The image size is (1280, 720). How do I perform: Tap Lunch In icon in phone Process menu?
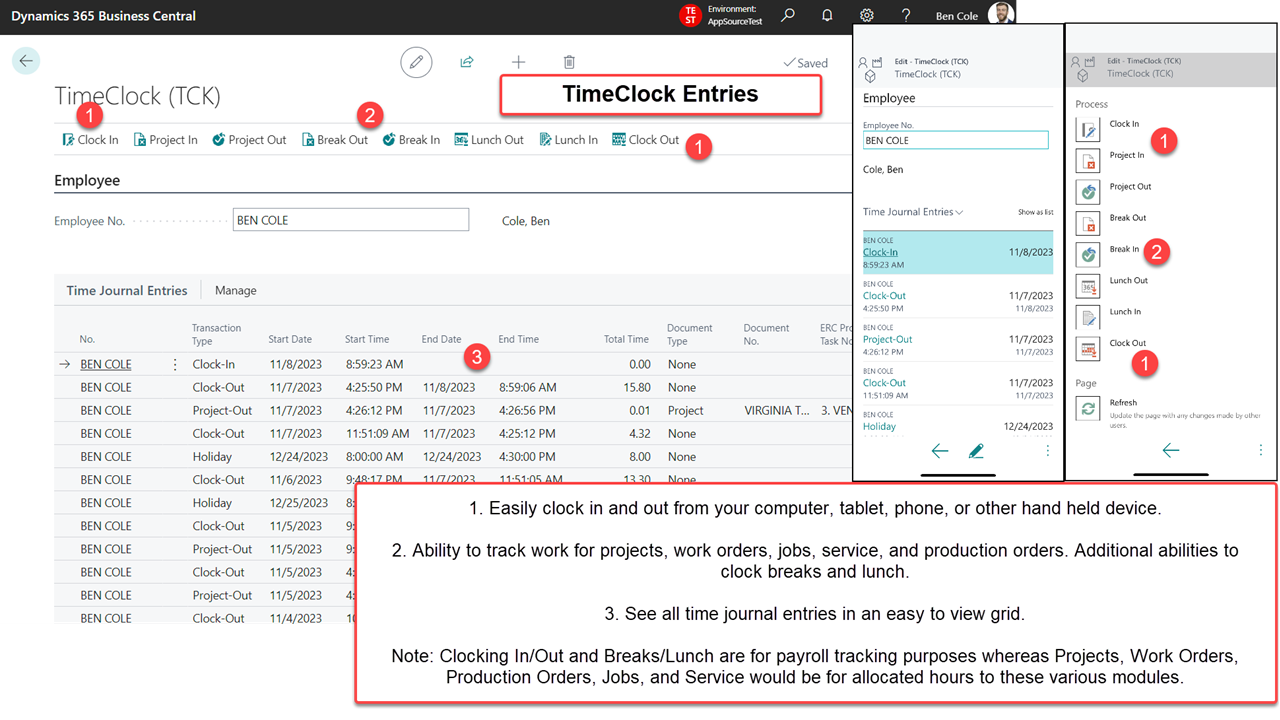[1088, 317]
